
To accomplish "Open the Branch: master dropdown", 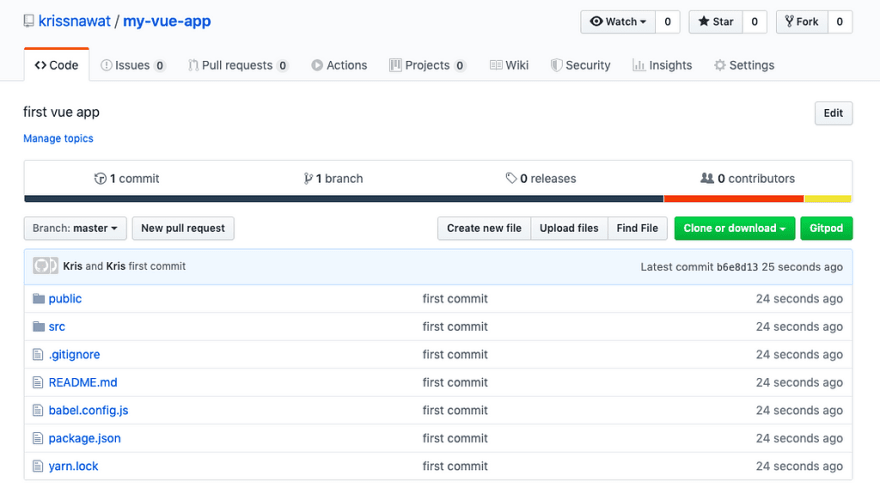I will (x=75, y=228).
